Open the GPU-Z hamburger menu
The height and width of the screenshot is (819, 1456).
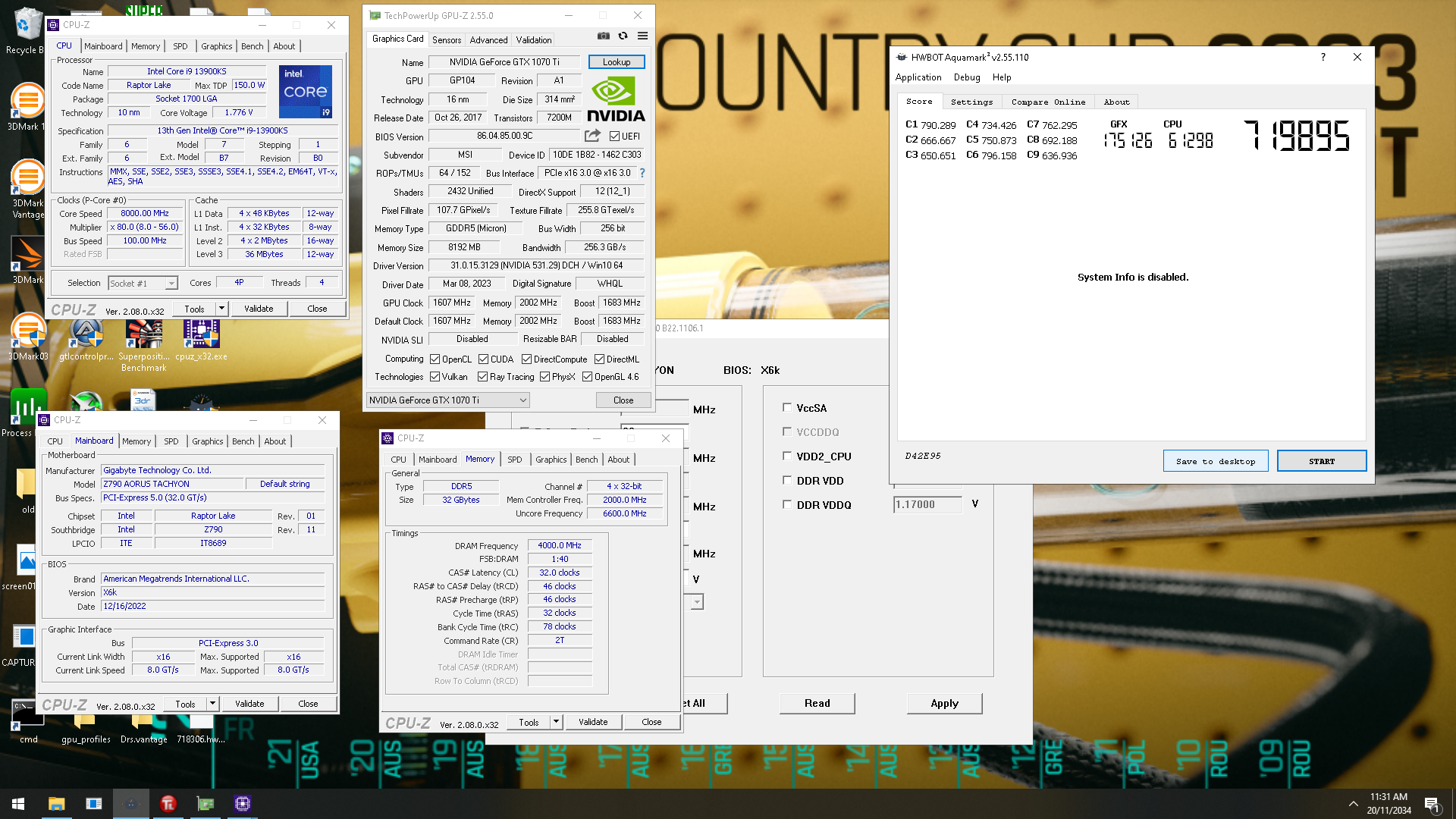pos(642,36)
